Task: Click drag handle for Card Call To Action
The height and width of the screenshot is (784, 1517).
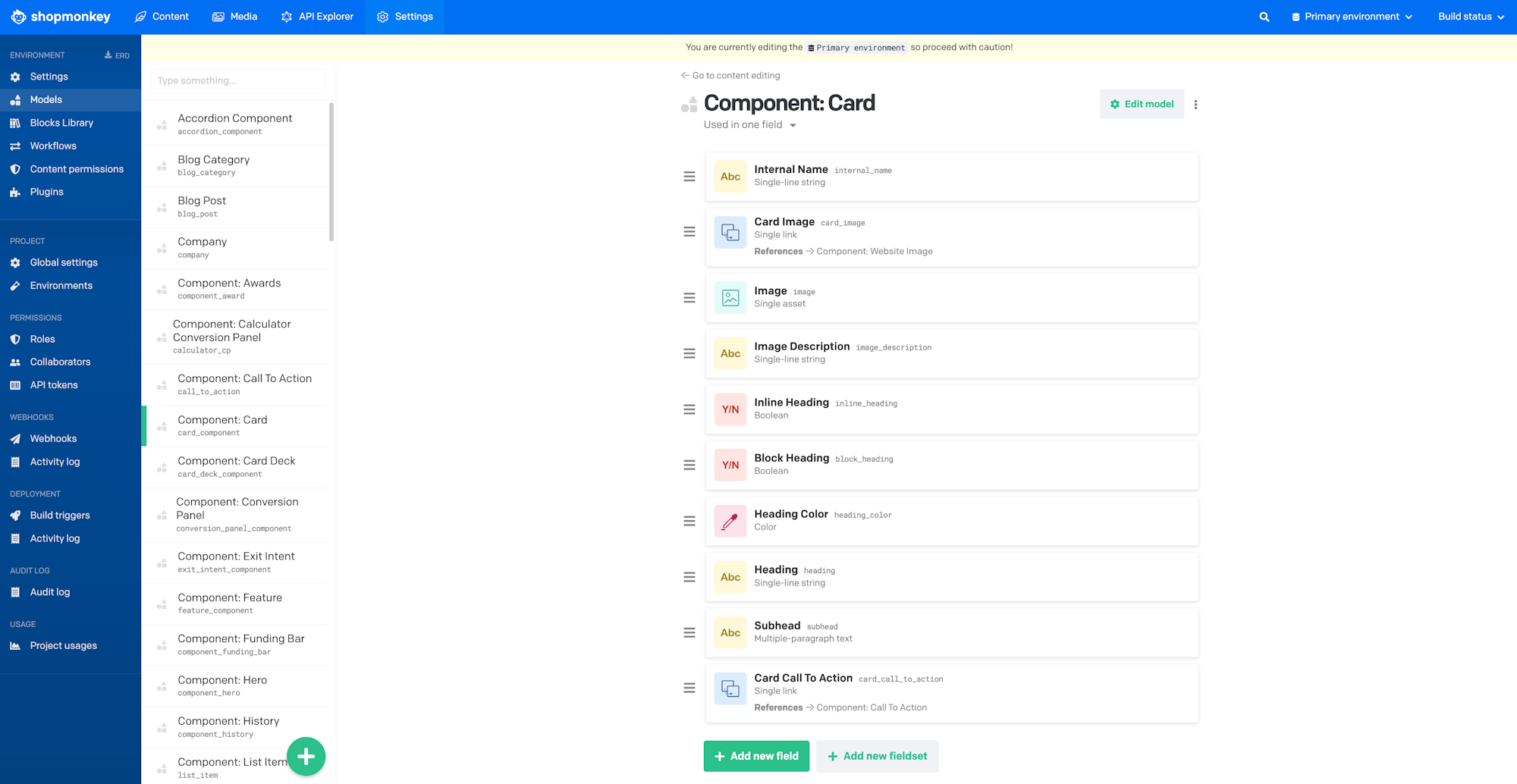Action: tap(689, 688)
